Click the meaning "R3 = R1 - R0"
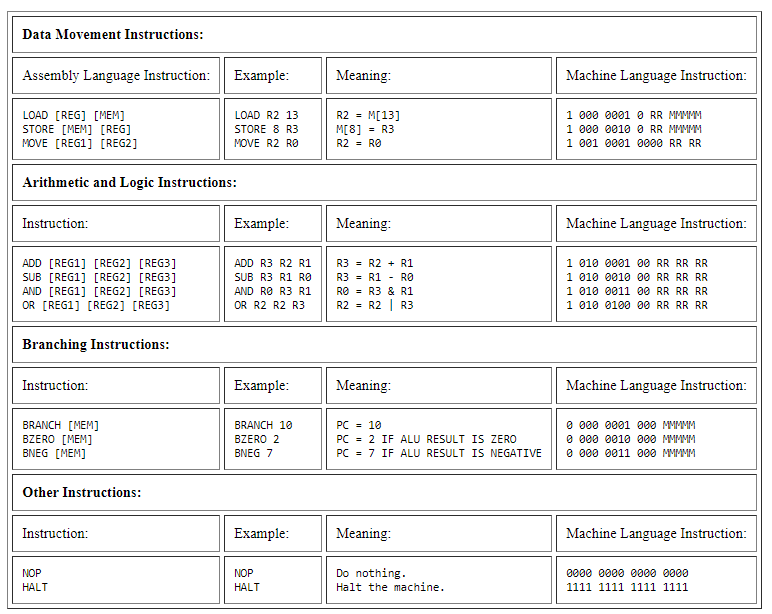 click(x=375, y=278)
